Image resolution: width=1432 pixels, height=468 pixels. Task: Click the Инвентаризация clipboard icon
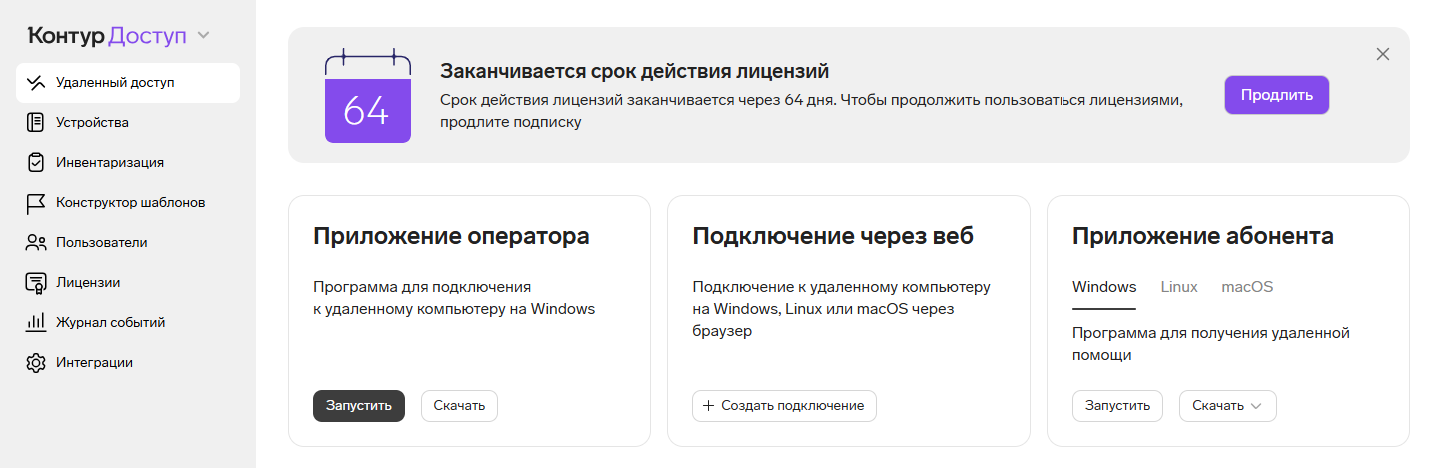click(x=36, y=162)
